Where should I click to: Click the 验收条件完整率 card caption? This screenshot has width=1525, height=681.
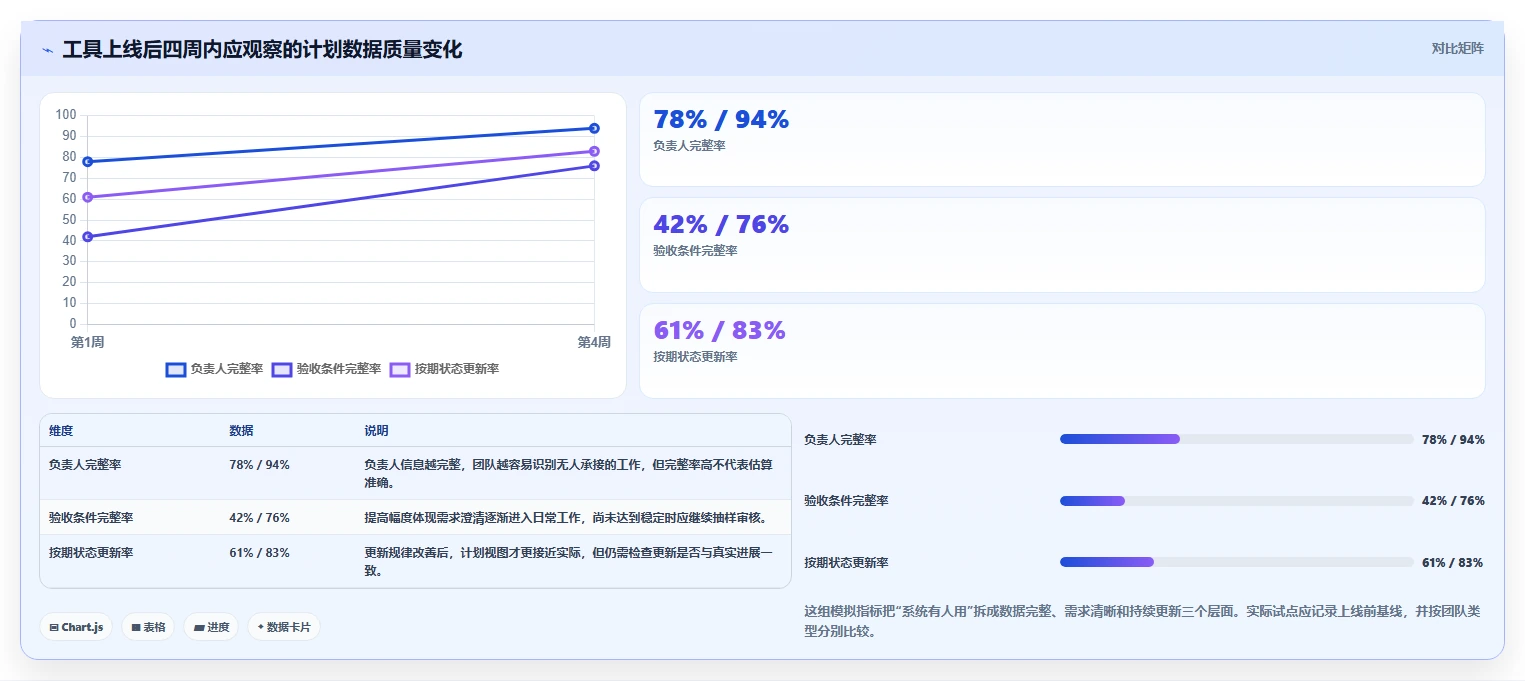point(695,251)
